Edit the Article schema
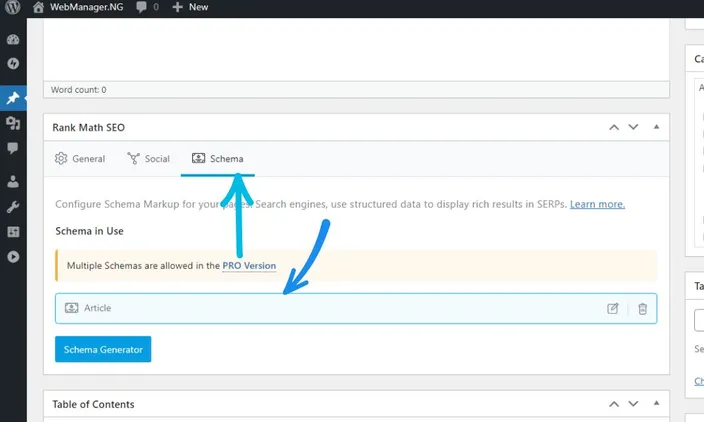Screen dimensions: 704x422 pos(613,308)
